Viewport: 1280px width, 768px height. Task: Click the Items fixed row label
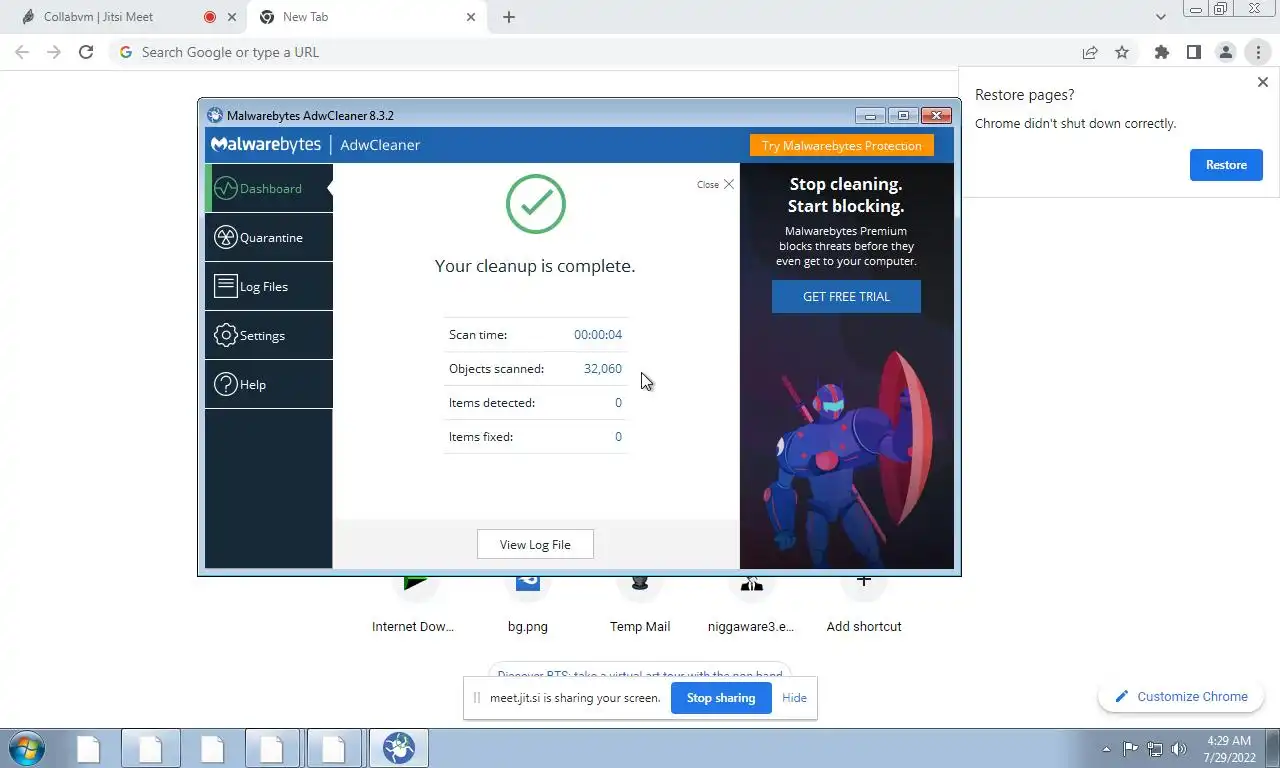[x=481, y=437]
